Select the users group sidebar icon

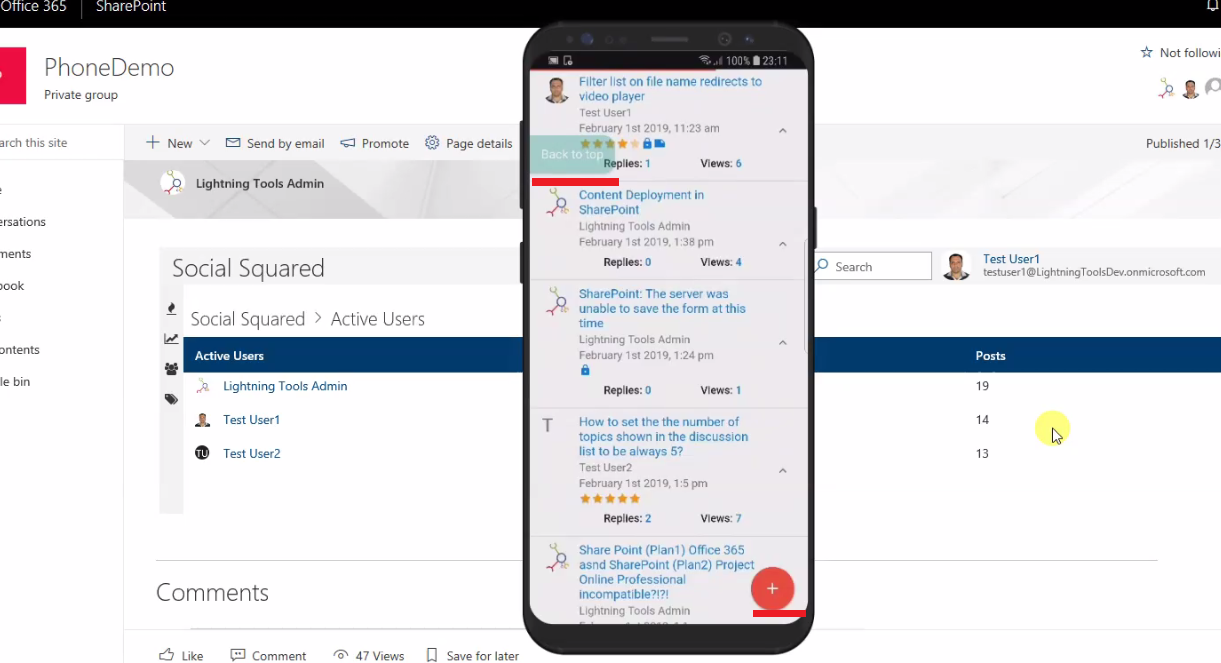coord(171,369)
